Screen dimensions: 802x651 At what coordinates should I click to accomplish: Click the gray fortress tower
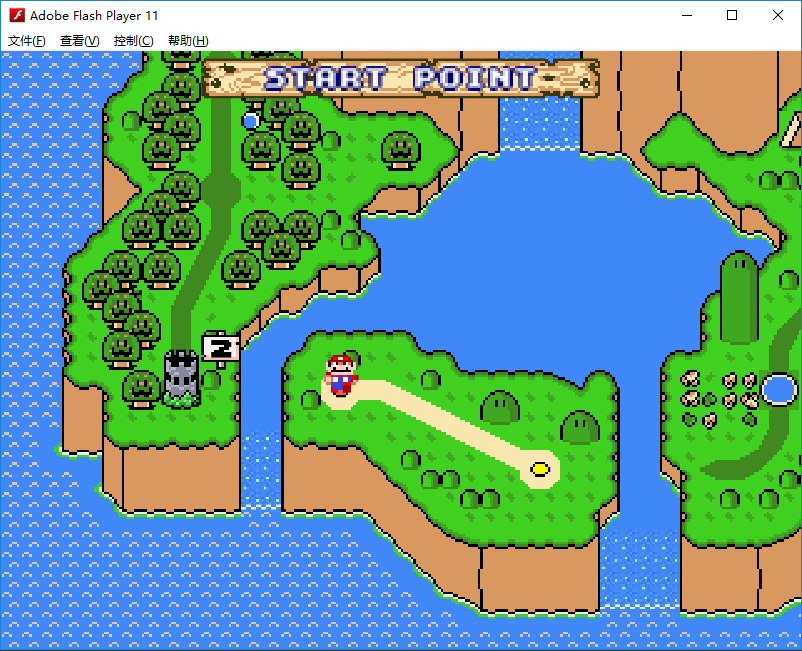[x=181, y=377]
